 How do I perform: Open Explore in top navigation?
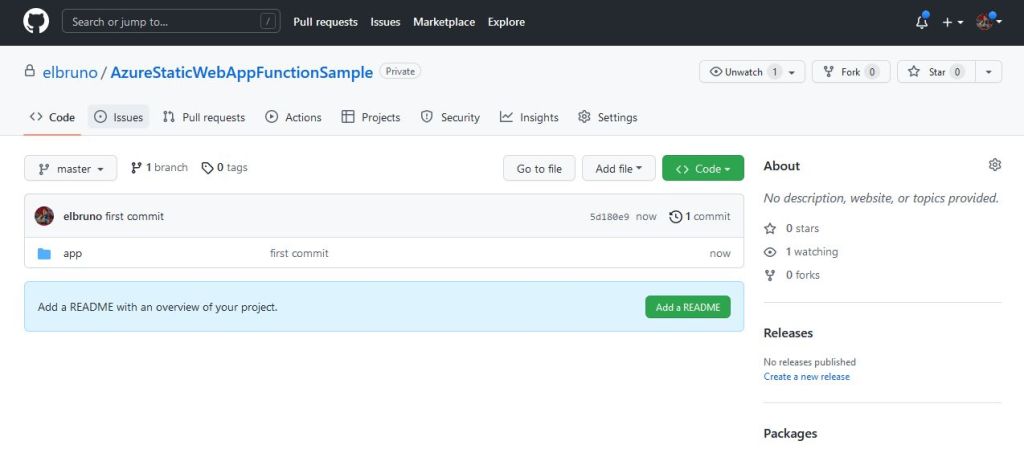coord(506,22)
